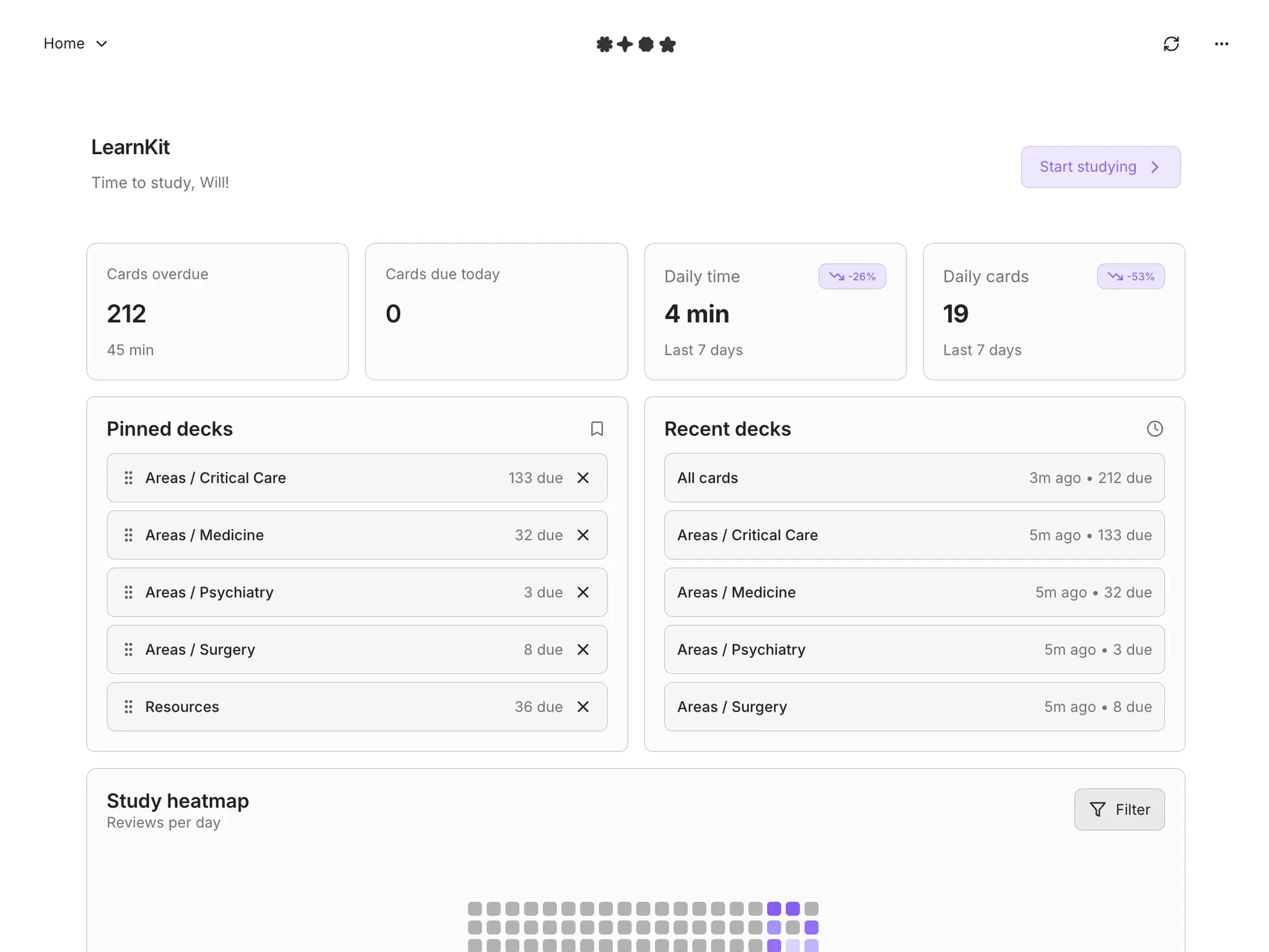Open recent deck Areas / Medicine
The image size is (1269, 952).
coord(914,592)
